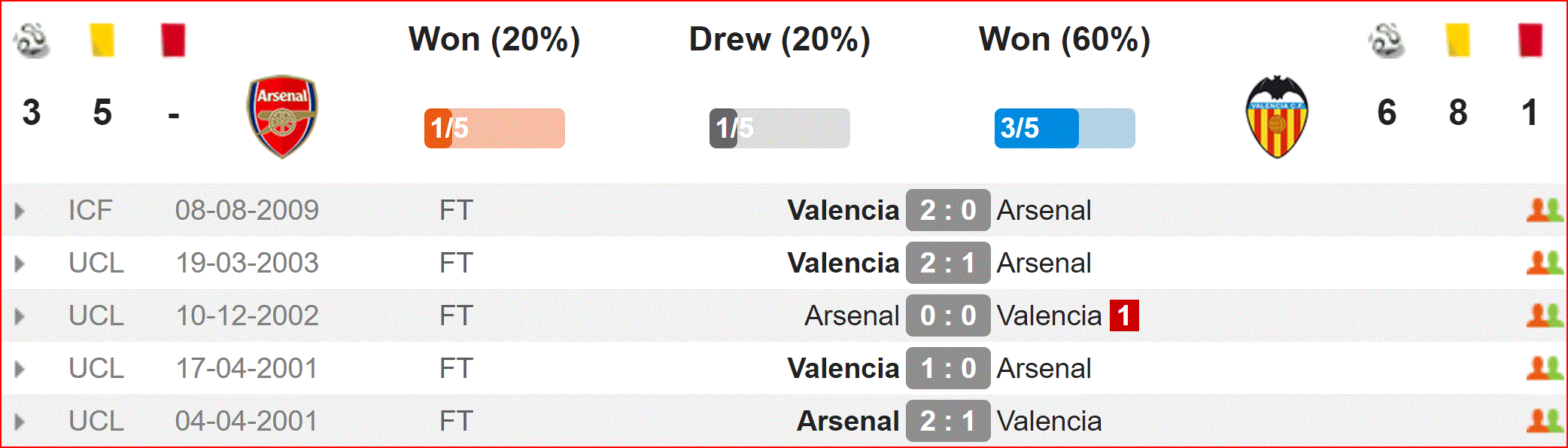
Task: Click the Valencia club crest
Action: click(x=1277, y=117)
